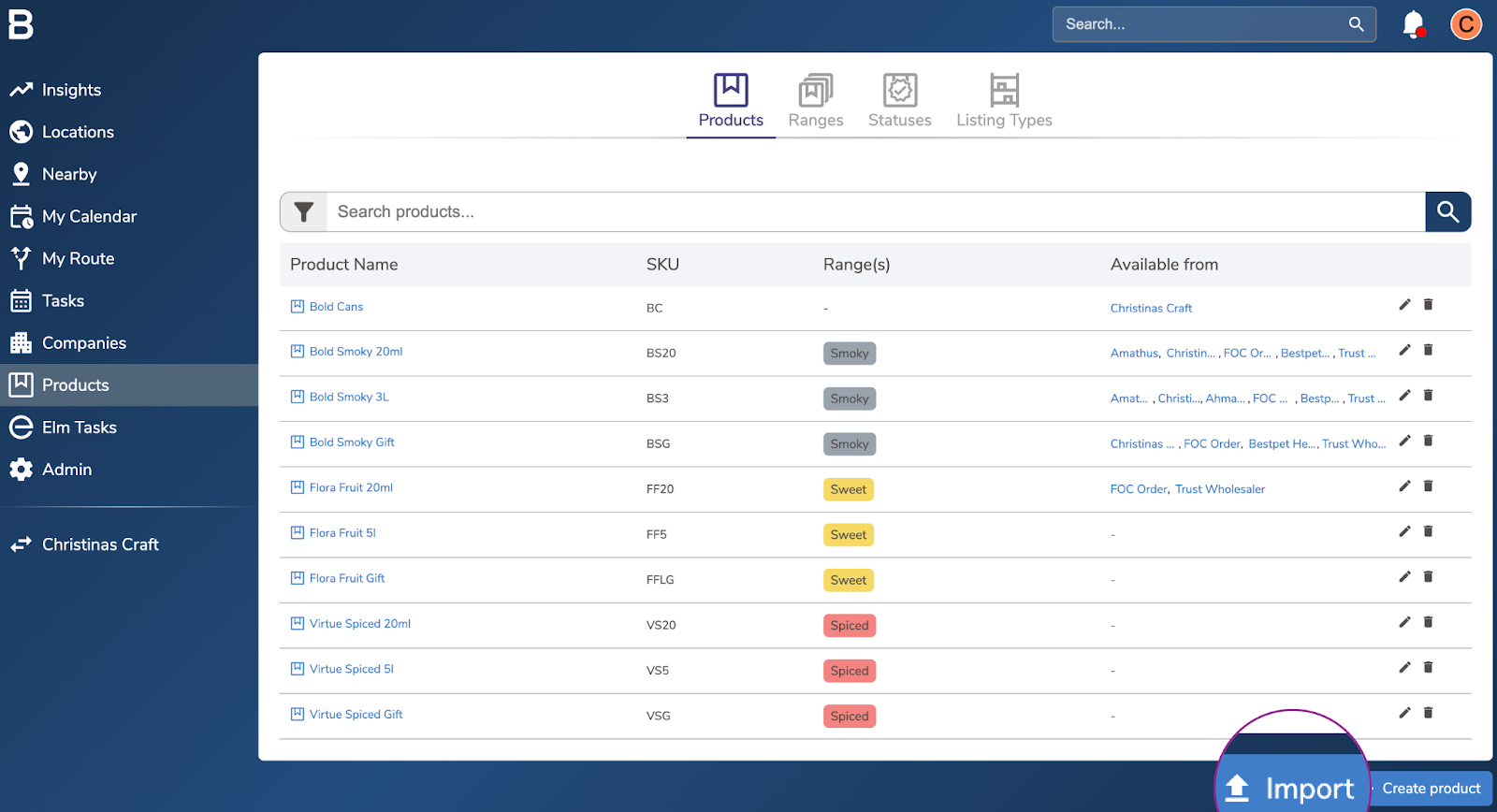Click the Sweet range tag for Flora Fruit 5l
Screen dimensions: 1497x812
point(848,535)
